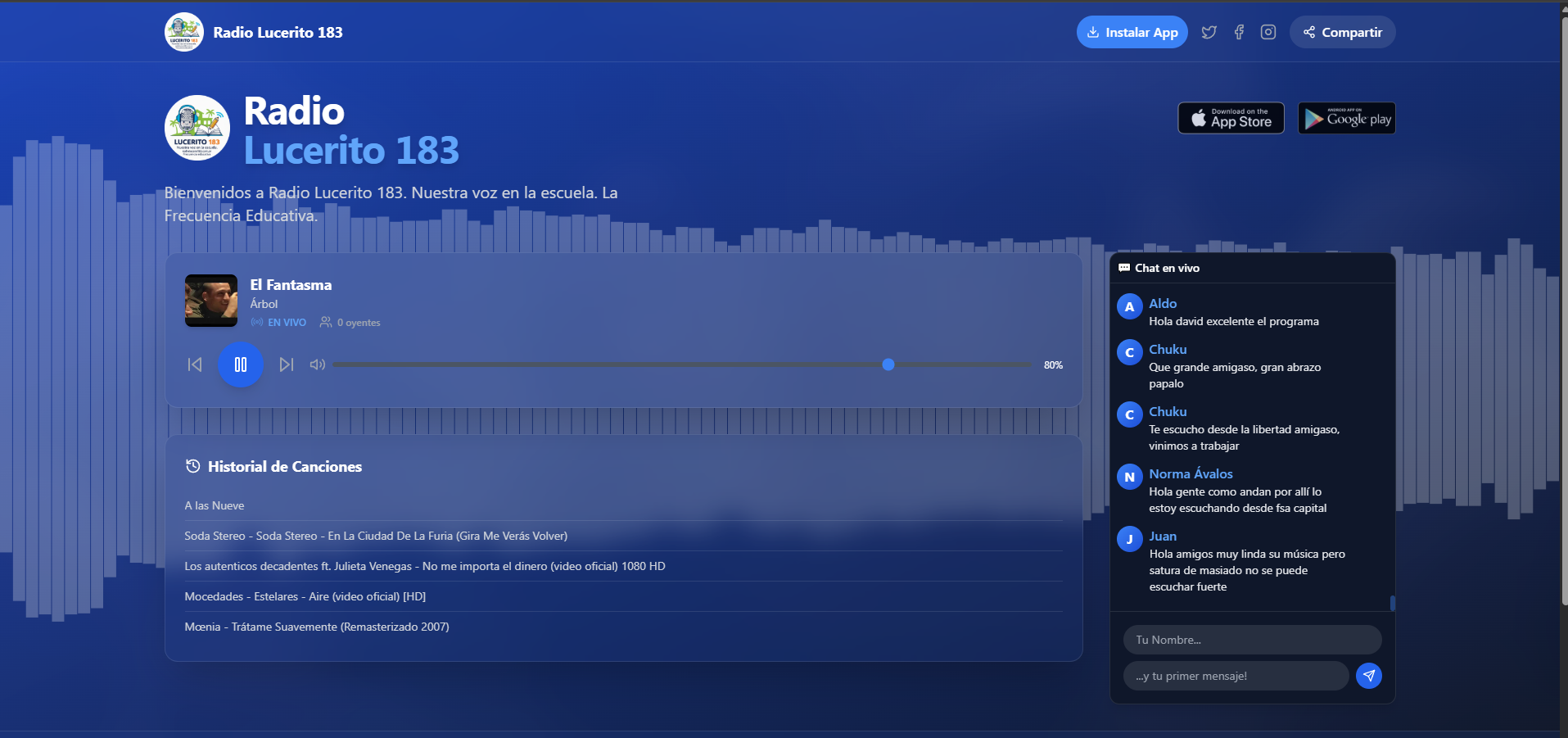Click the chat message input field
Viewport: 1568px width, 738px height.
1236,676
